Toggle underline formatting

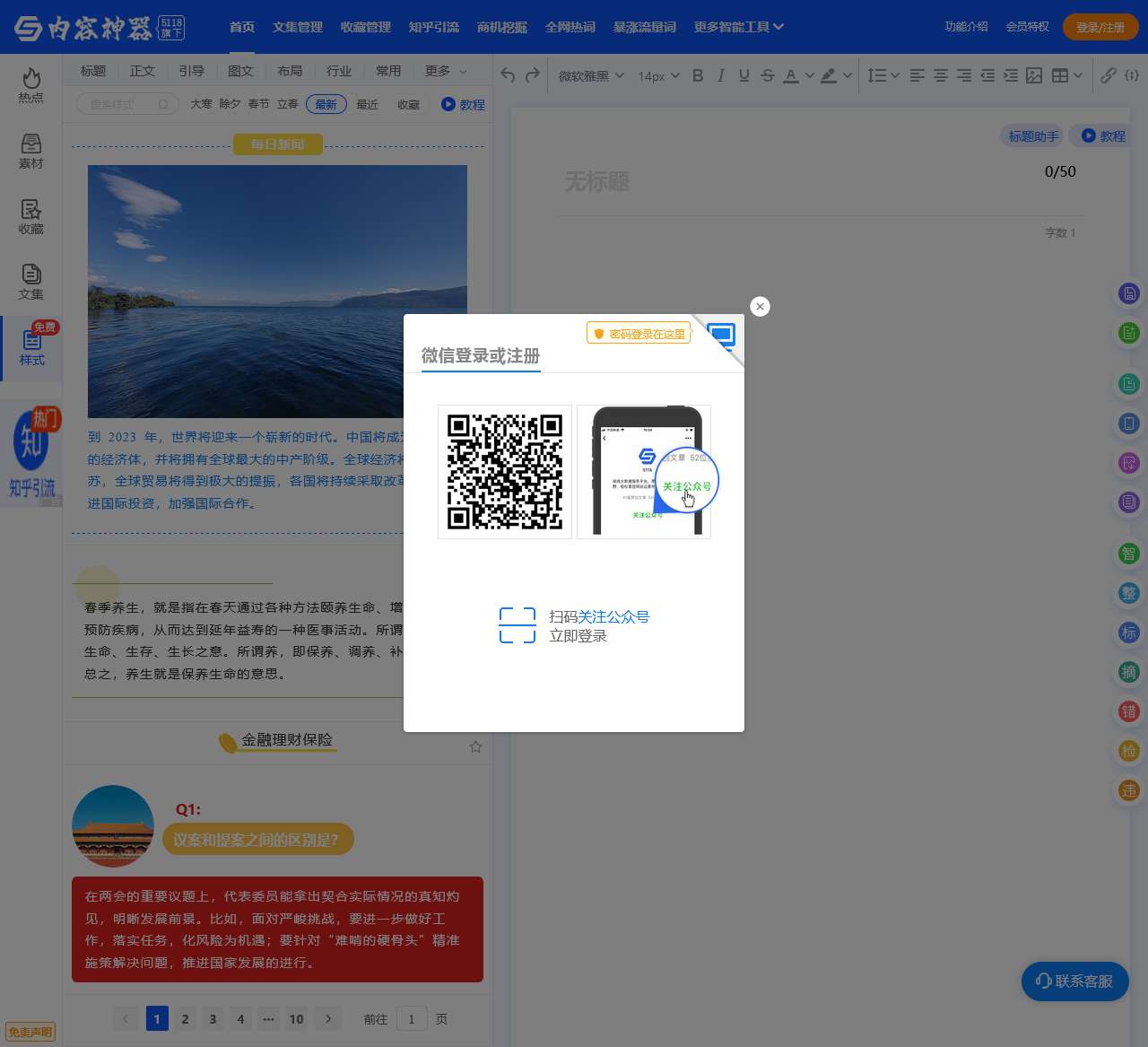[x=744, y=76]
